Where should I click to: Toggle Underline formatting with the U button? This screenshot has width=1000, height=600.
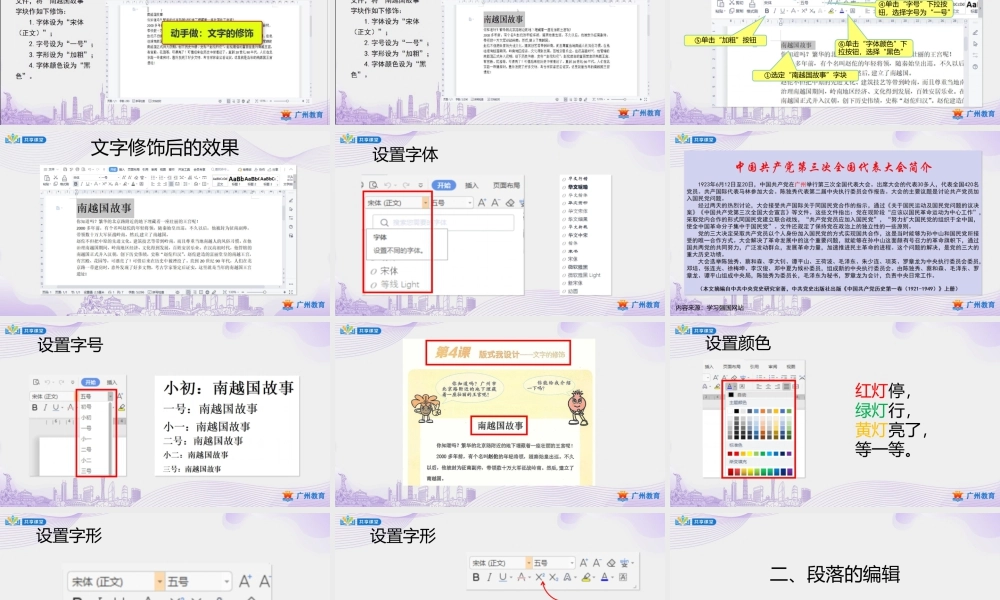502,577
